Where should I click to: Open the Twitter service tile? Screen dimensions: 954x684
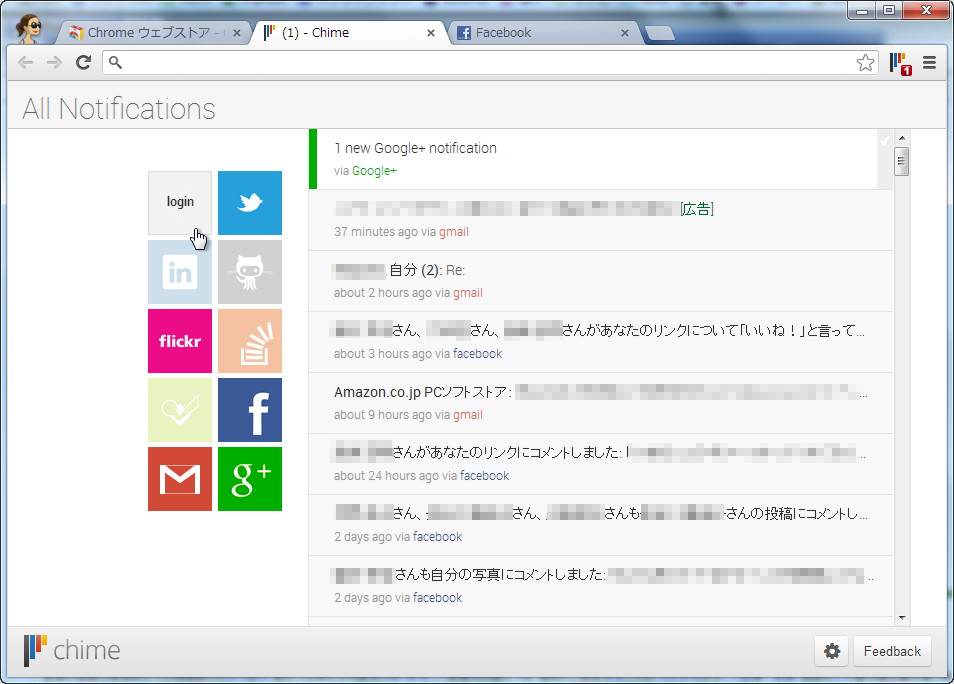tap(250, 203)
